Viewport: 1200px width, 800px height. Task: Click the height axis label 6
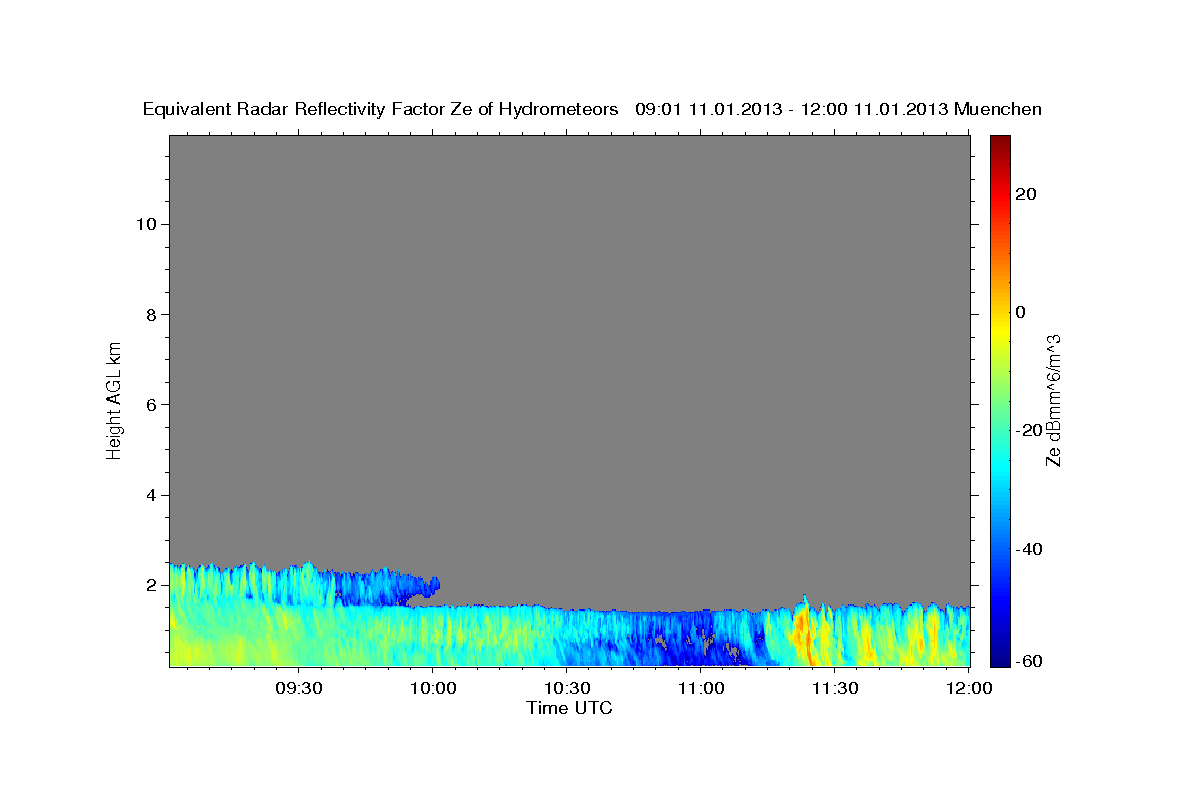tap(149, 404)
